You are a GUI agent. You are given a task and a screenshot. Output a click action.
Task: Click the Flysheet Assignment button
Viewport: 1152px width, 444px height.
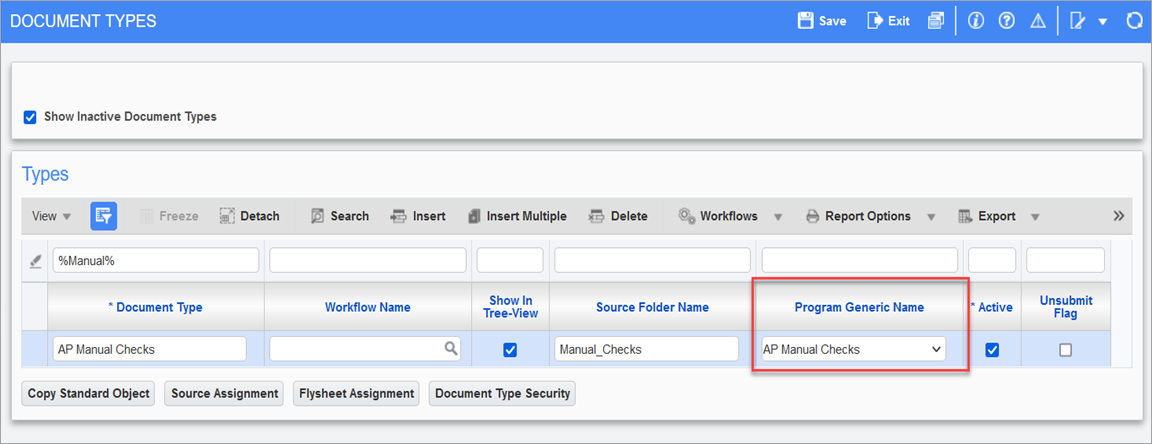pos(356,393)
